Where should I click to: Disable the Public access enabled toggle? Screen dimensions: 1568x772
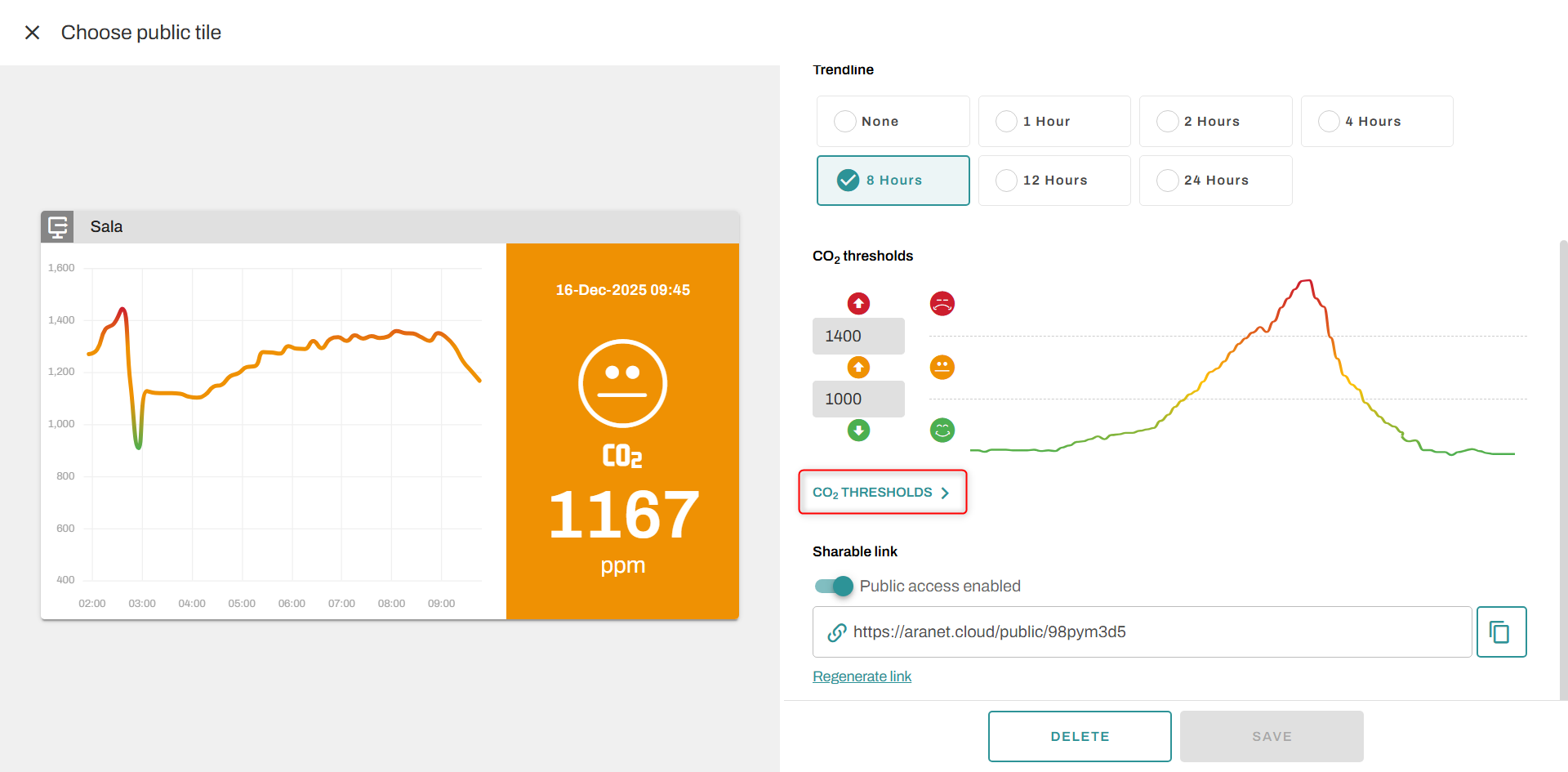click(x=834, y=586)
